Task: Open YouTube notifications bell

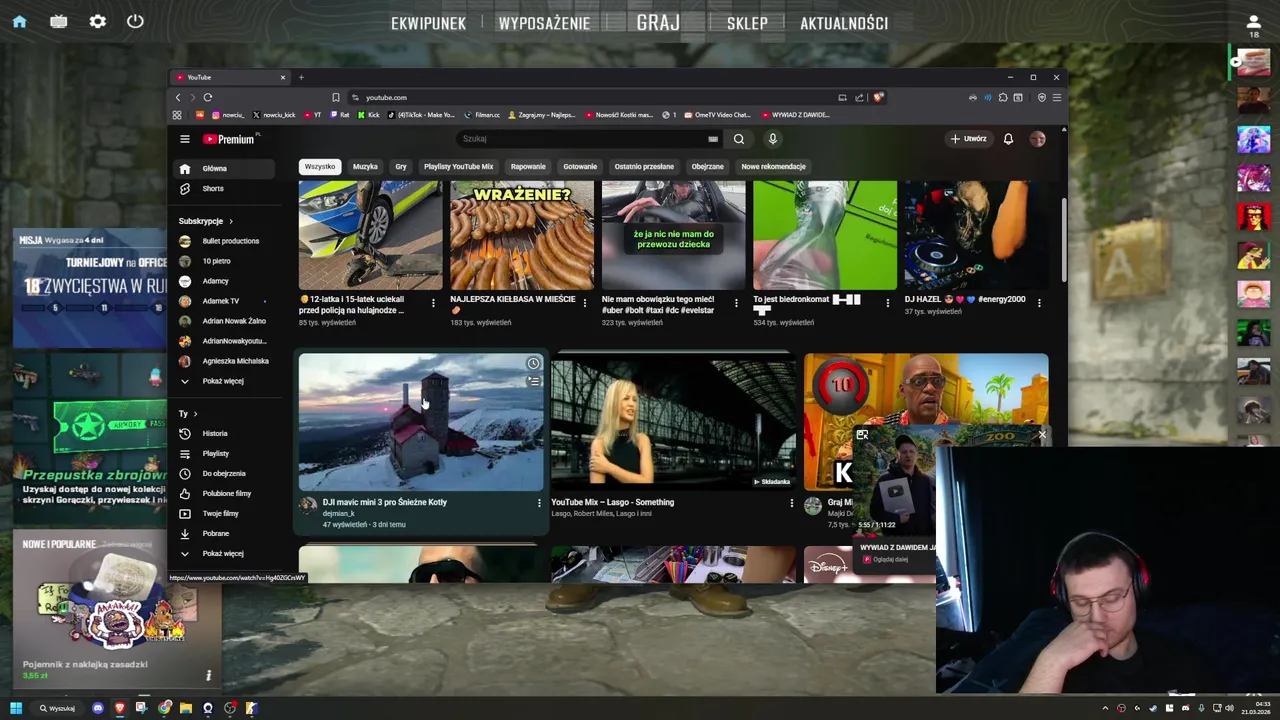Action: [x=1008, y=139]
